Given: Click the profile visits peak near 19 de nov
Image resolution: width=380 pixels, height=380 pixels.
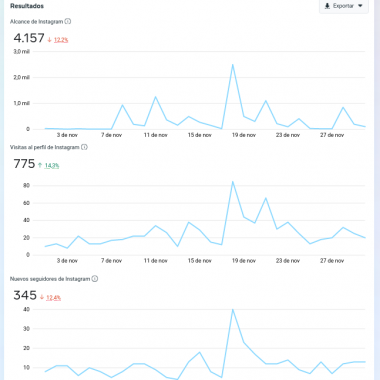Looking at the screenshot, I should pyautogui.click(x=233, y=182).
